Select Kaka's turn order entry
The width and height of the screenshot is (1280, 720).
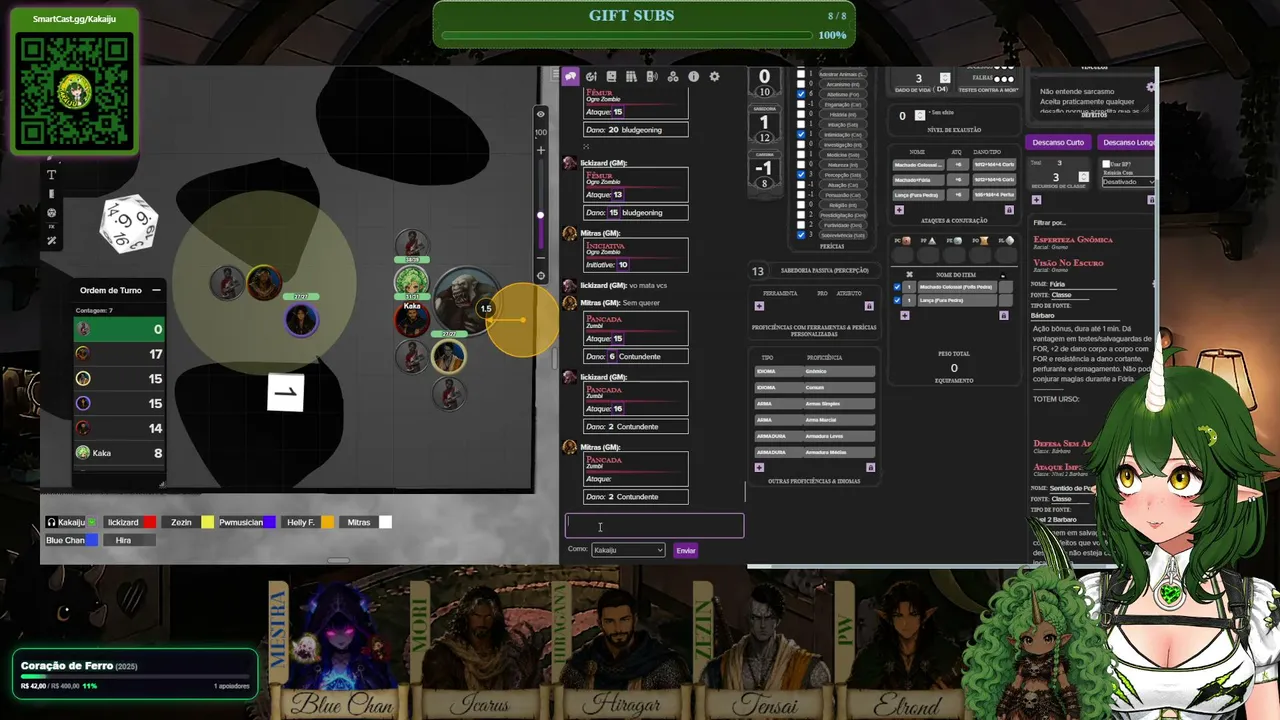click(119, 453)
